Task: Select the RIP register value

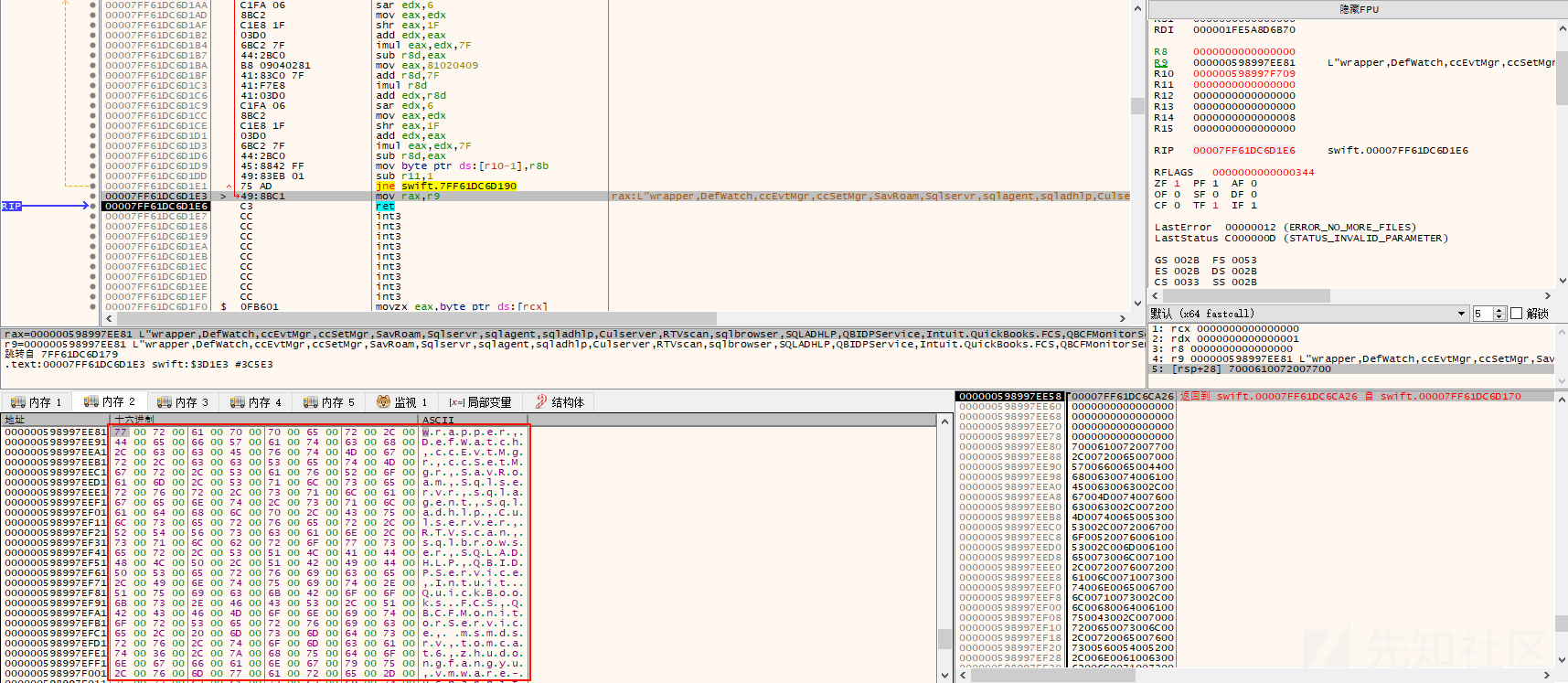Action: [x=1243, y=150]
